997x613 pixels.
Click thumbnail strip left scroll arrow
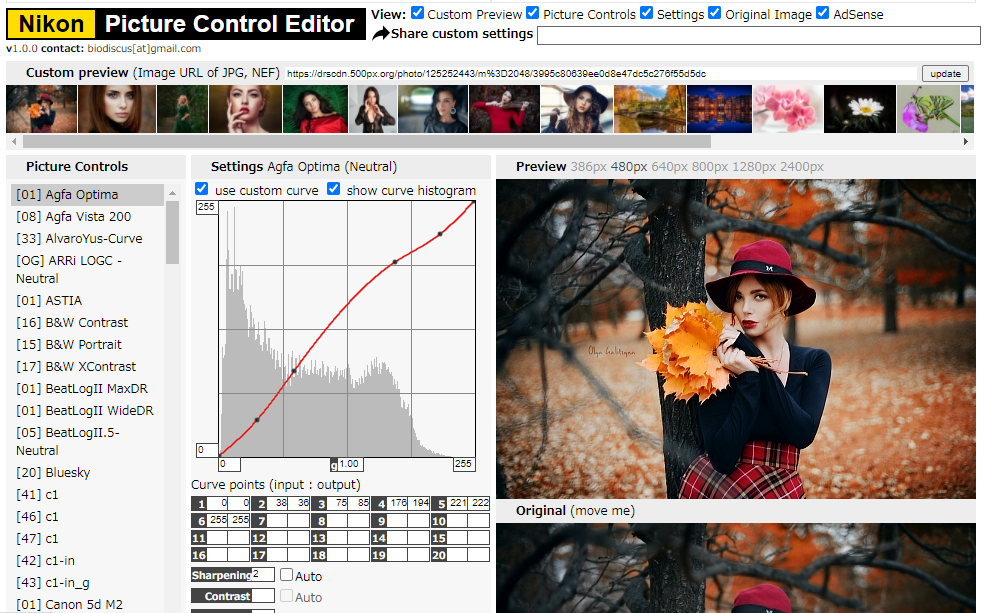(15, 141)
